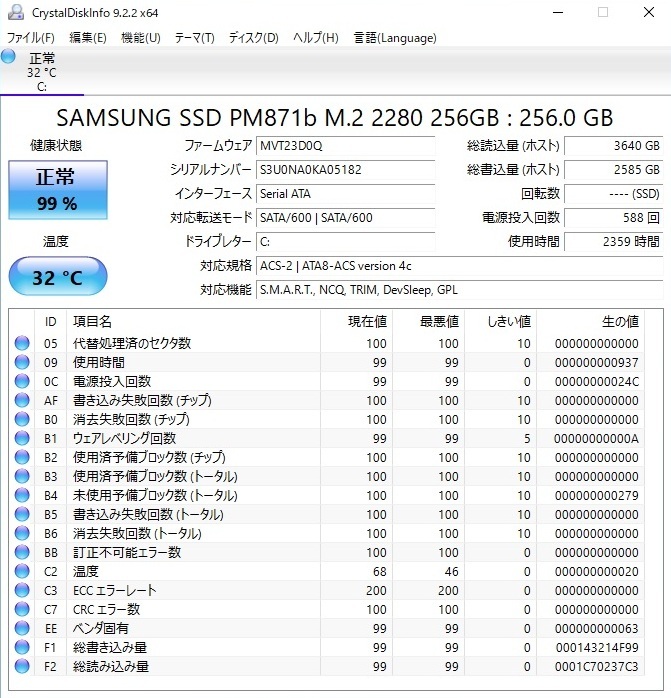
Task: Click the drive letter field C:
Action: (346, 242)
